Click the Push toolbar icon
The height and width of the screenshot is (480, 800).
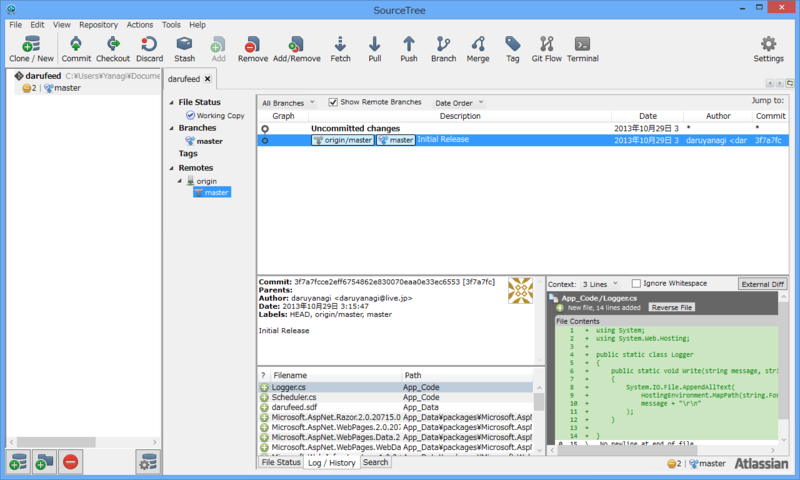click(x=409, y=49)
